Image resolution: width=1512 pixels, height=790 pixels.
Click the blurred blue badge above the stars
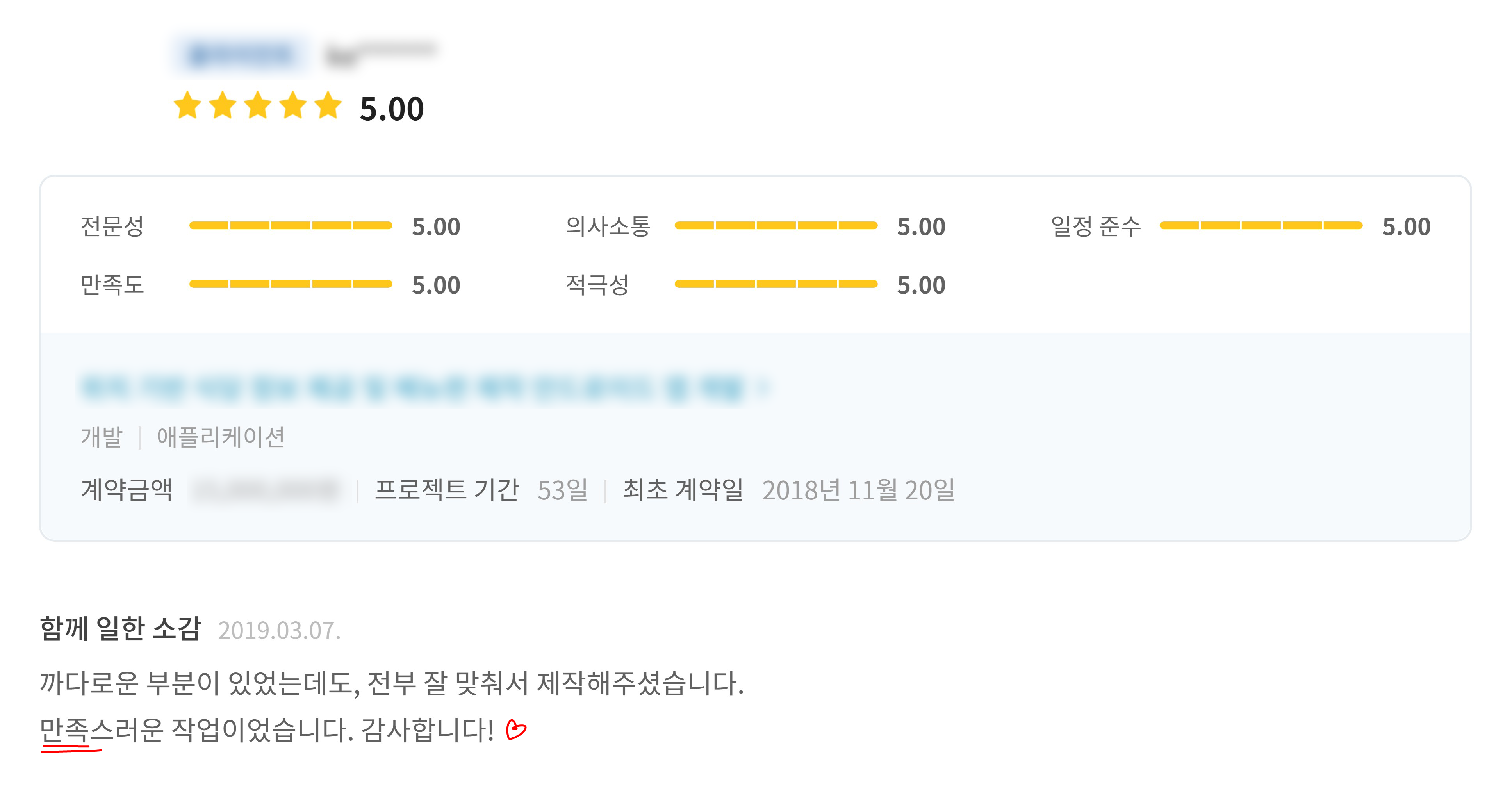pyautogui.click(x=241, y=55)
